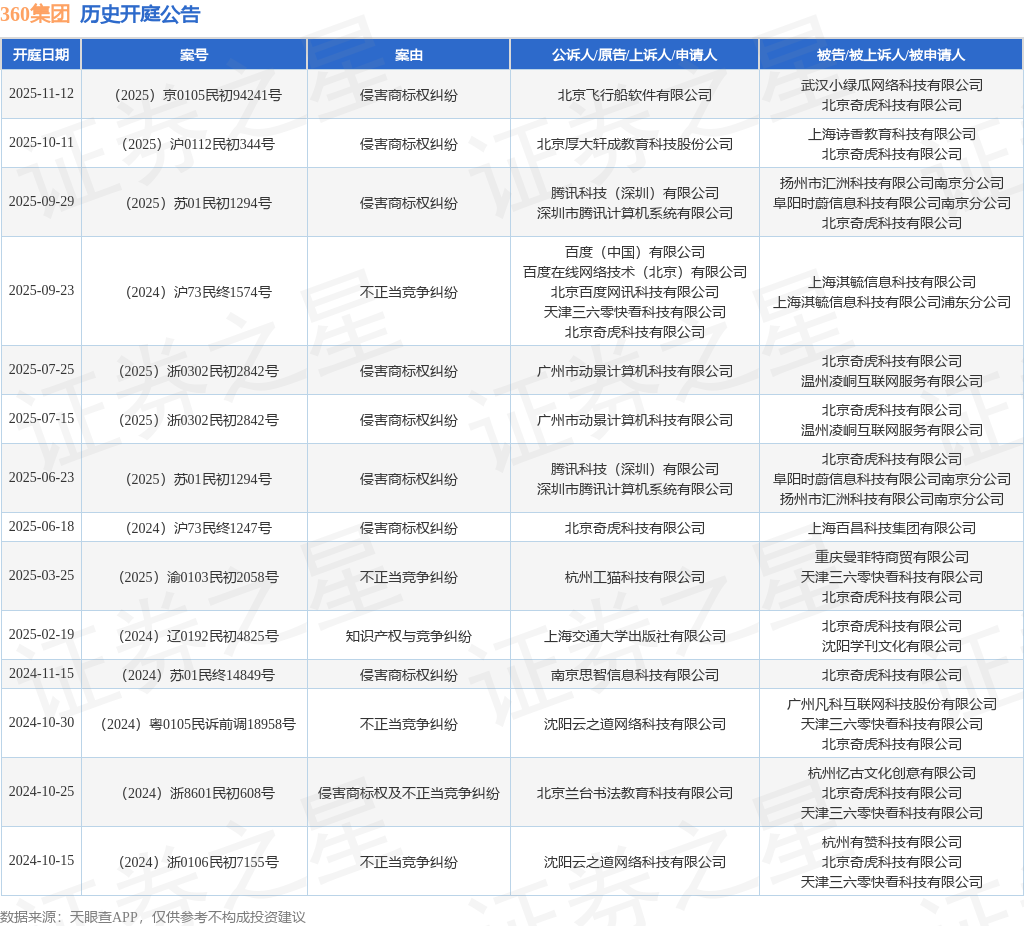Screen dimensions: 1024x926
Task: Click defendant 上海诗香教育科技有限公司
Action: pyautogui.click(x=891, y=134)
